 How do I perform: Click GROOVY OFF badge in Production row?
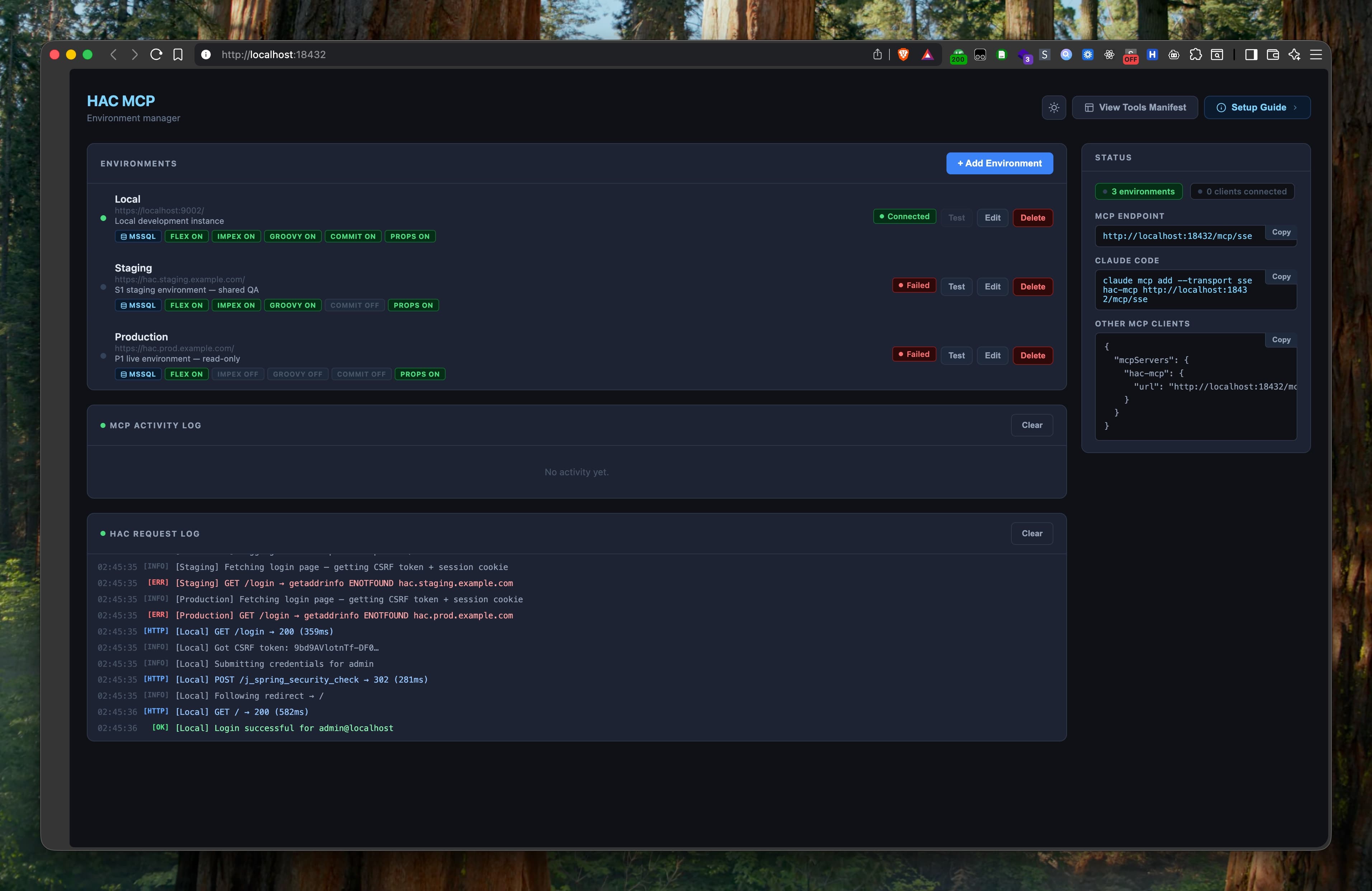(x=297, y=374)
